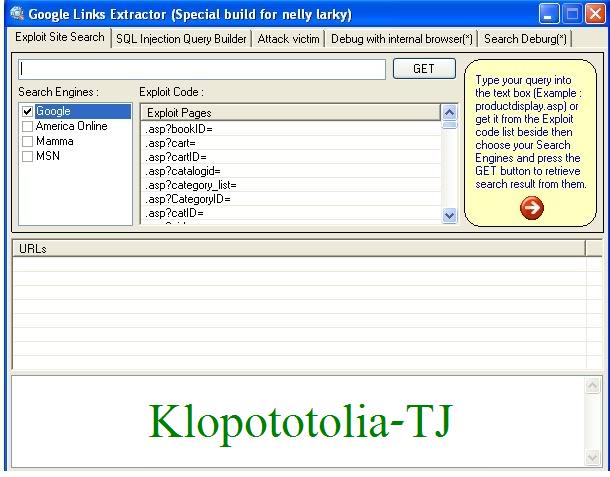Select the .asp?cartID= exploit entry
Viewport: 610px width, 477px height.
click(291, 157)
